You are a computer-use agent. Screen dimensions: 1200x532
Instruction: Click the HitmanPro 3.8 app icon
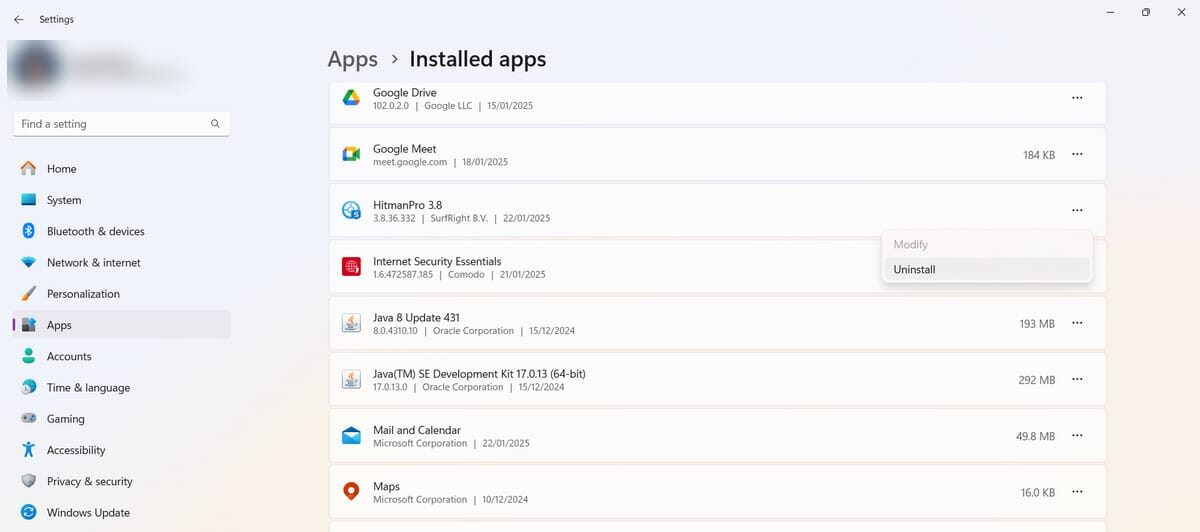pos(351,210)
